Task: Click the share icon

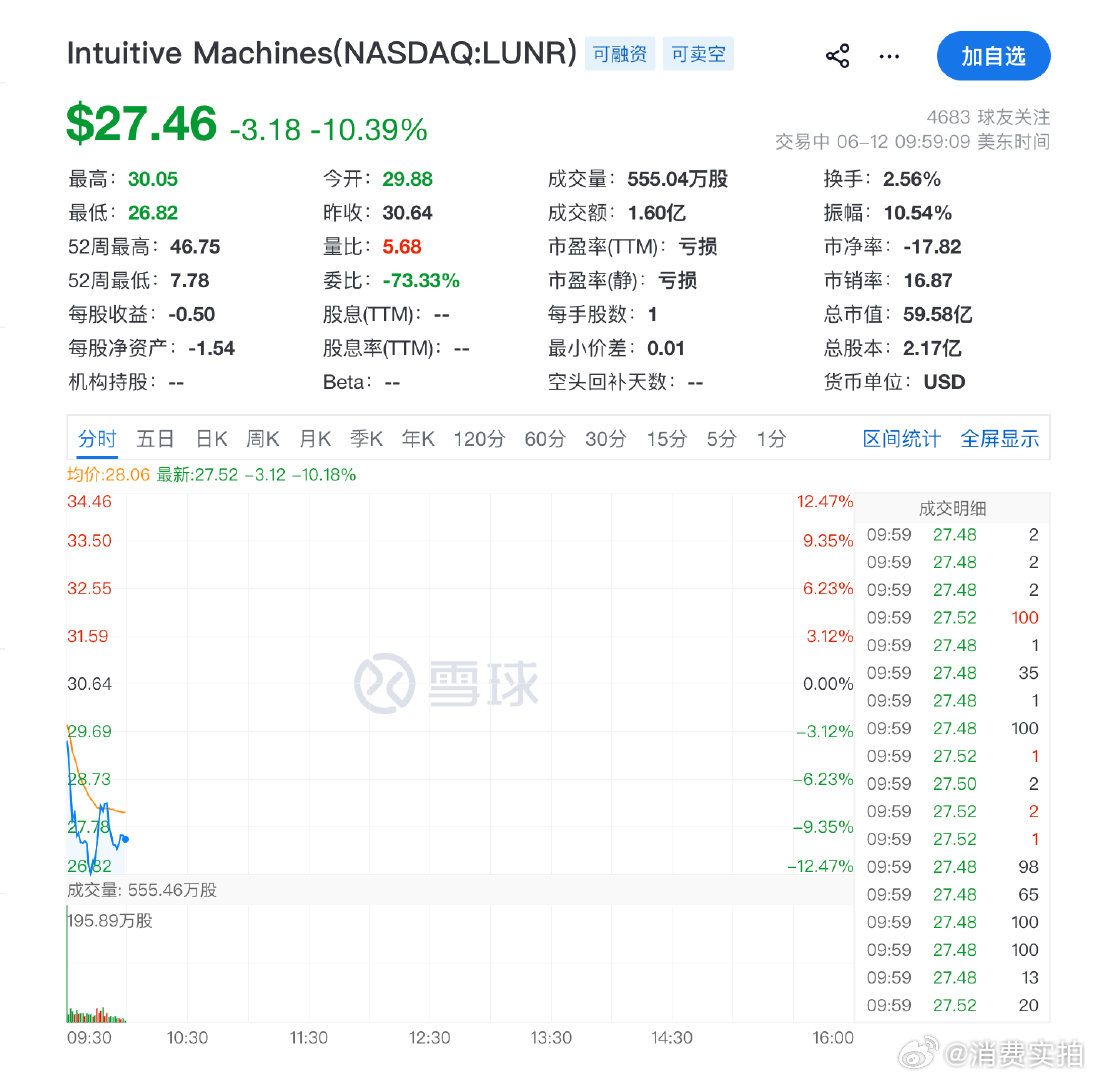Action: point(837,56)
